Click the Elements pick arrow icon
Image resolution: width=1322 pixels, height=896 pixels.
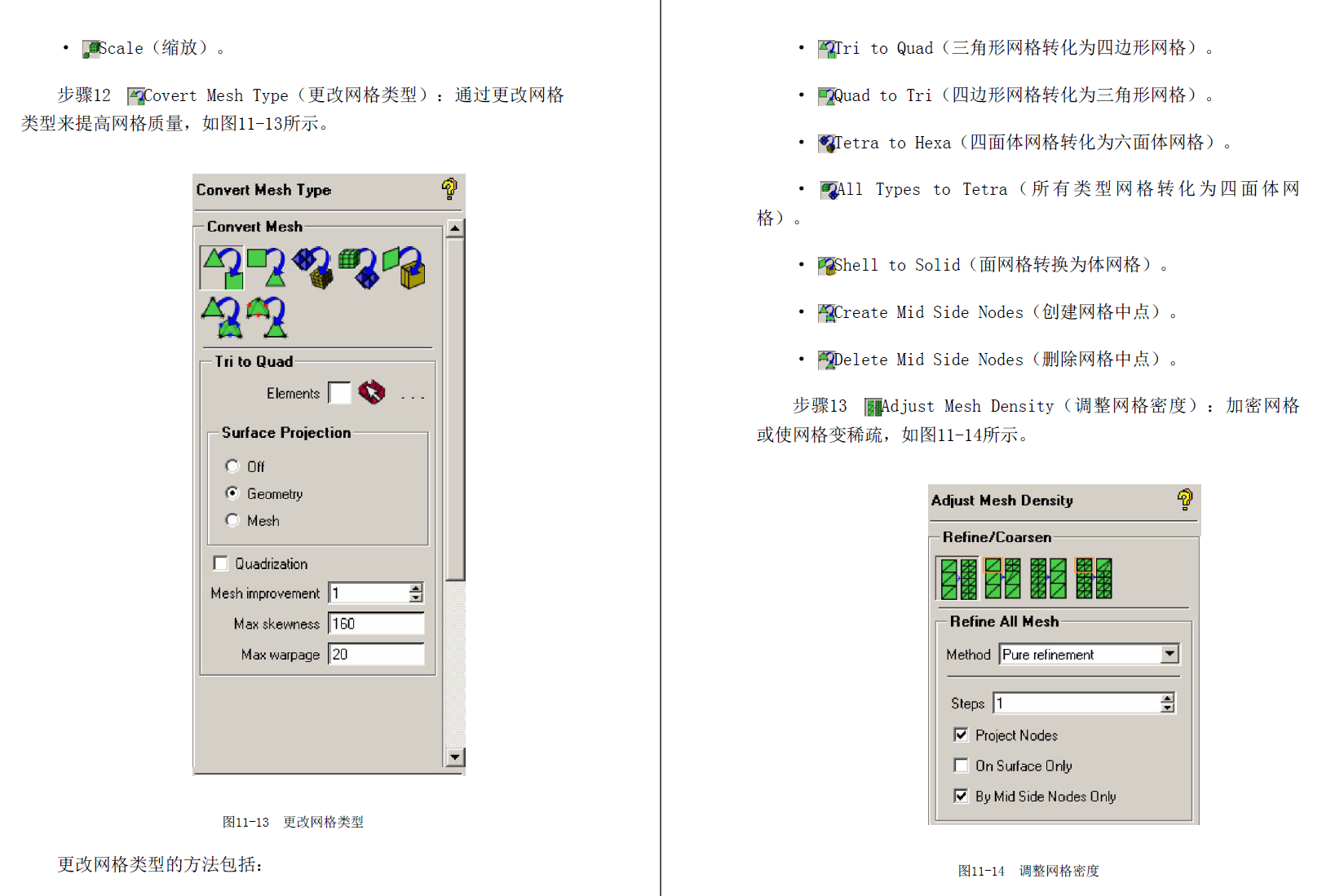click(x=372, y=393)
